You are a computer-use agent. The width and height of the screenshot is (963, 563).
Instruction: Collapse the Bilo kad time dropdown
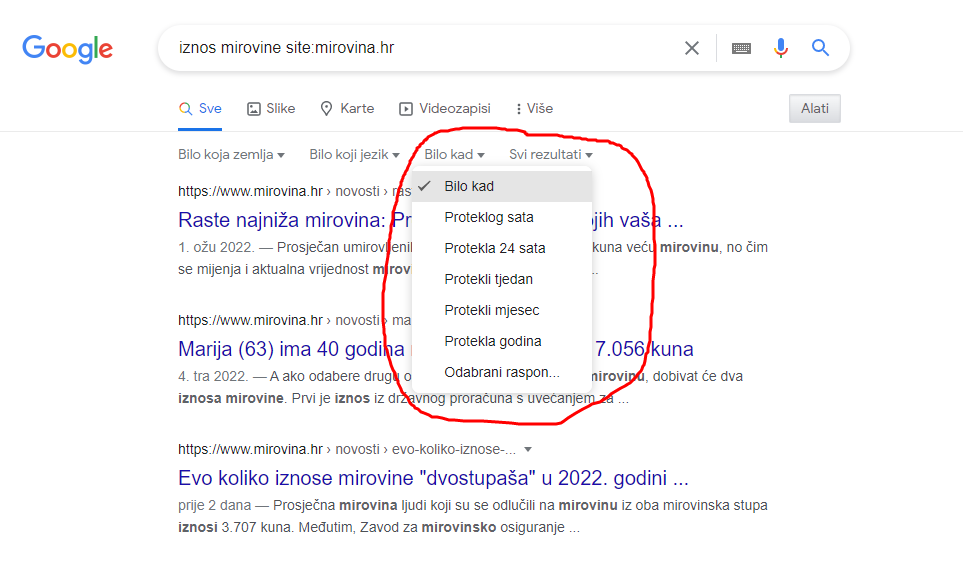pos(454,155)
